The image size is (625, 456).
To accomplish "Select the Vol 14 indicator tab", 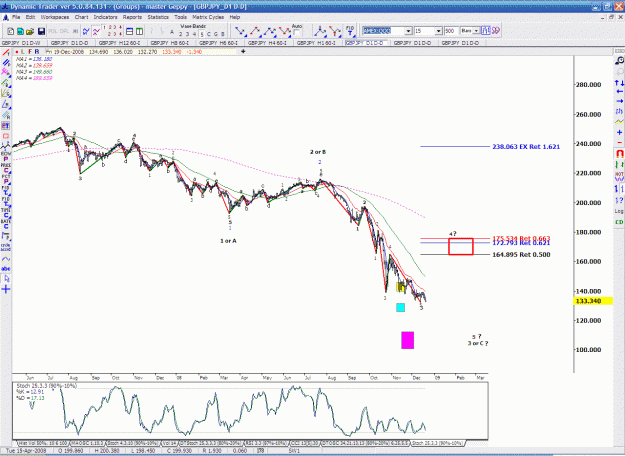I will pyautogui.click(x=170, y=443).
